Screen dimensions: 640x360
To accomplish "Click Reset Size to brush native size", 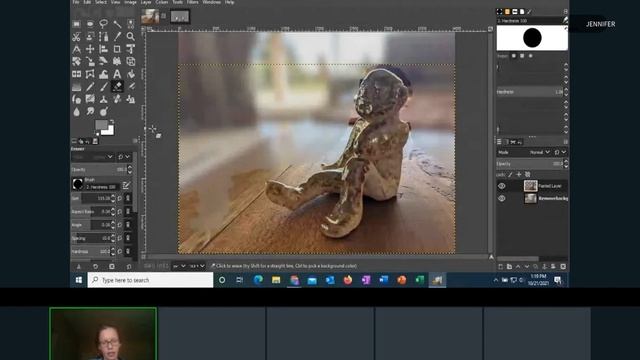I will click(x=120, y=198).
